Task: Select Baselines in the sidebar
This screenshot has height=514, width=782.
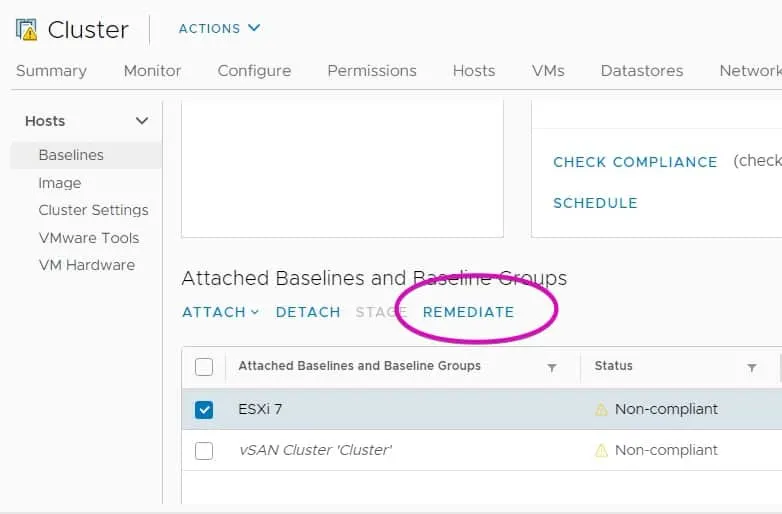Action: click(x=86, y=155)
